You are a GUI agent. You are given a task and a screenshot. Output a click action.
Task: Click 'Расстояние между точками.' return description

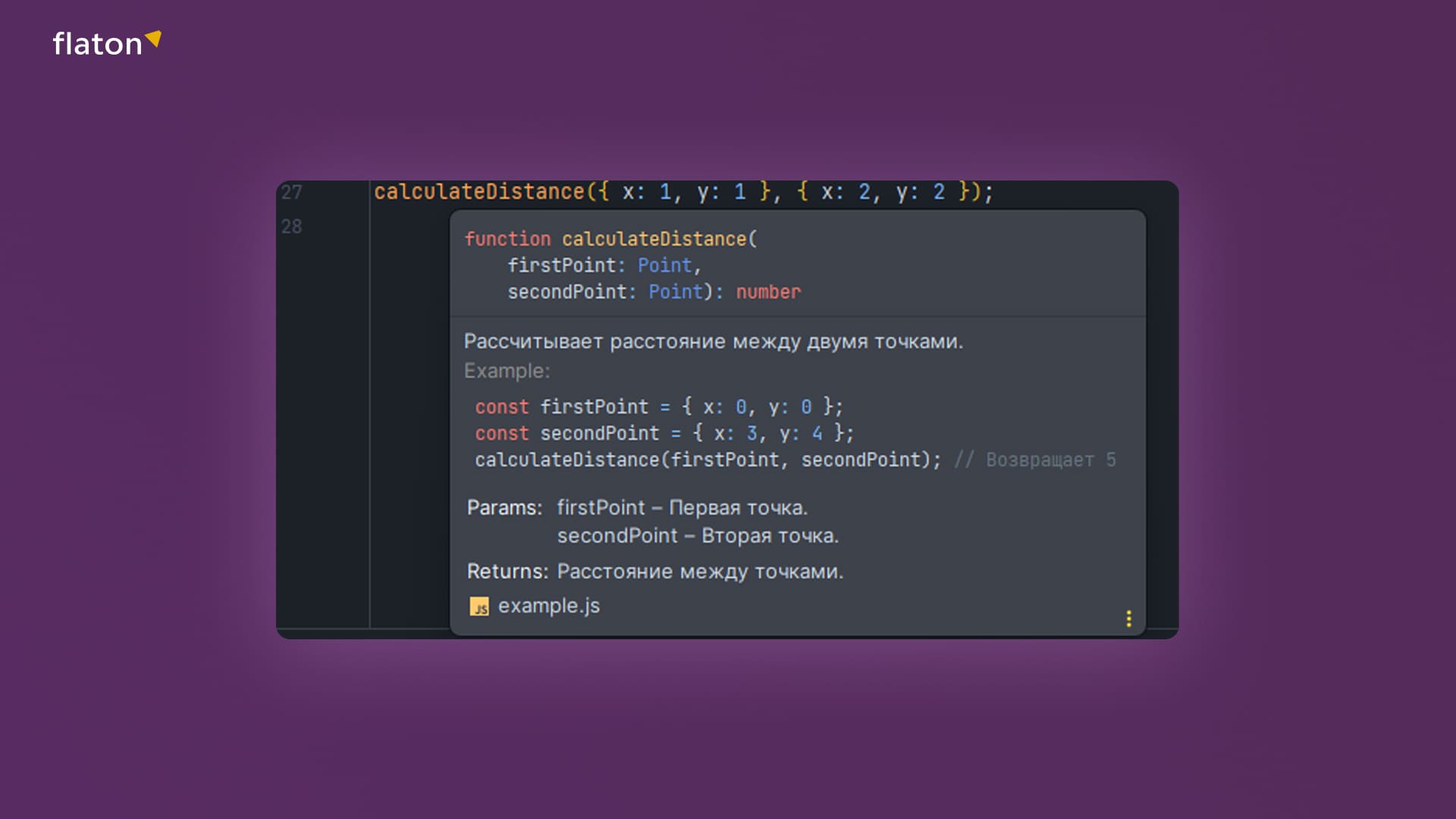click(x=700, y=572)
